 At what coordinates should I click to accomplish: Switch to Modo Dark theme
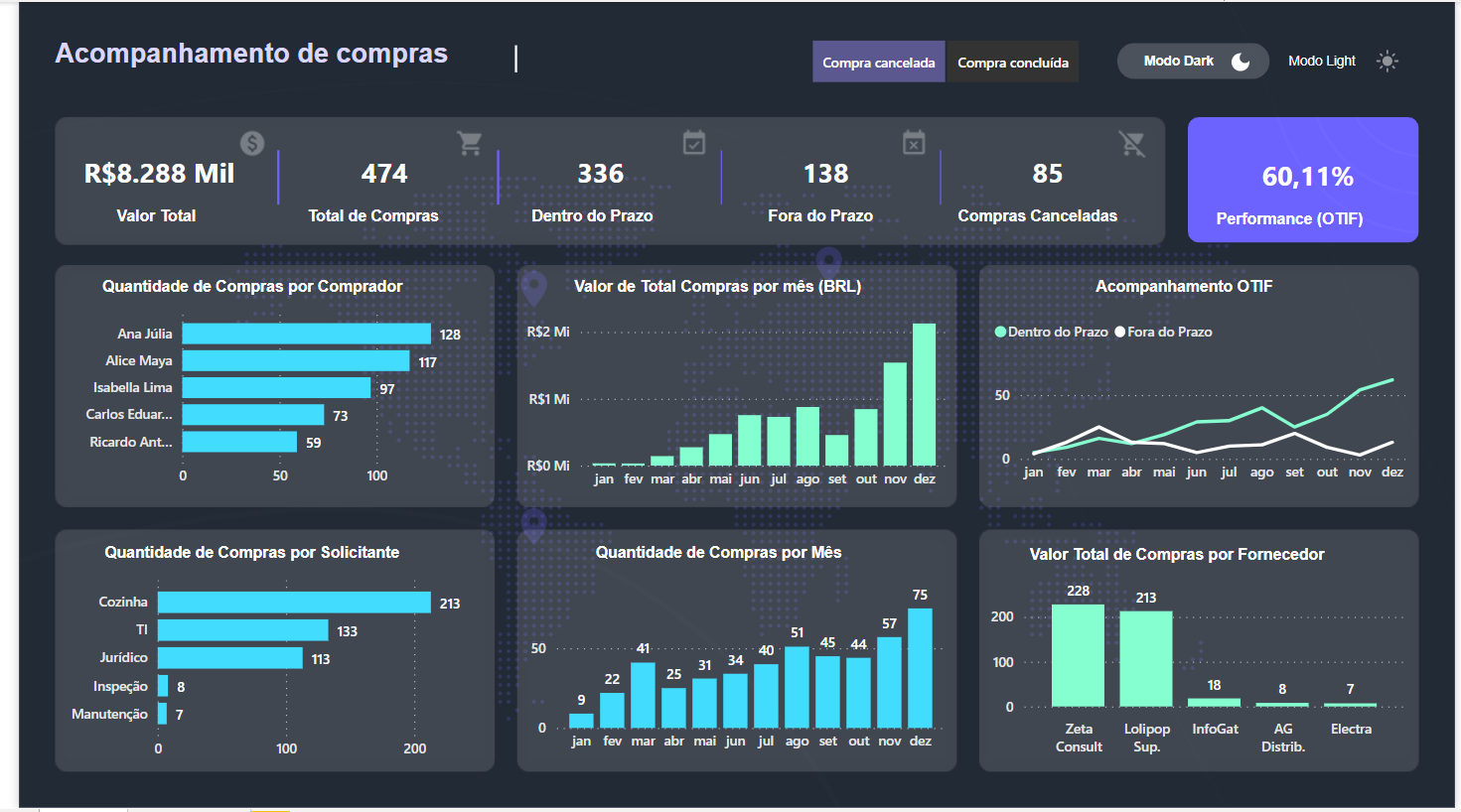click(x=1193, y=62)
